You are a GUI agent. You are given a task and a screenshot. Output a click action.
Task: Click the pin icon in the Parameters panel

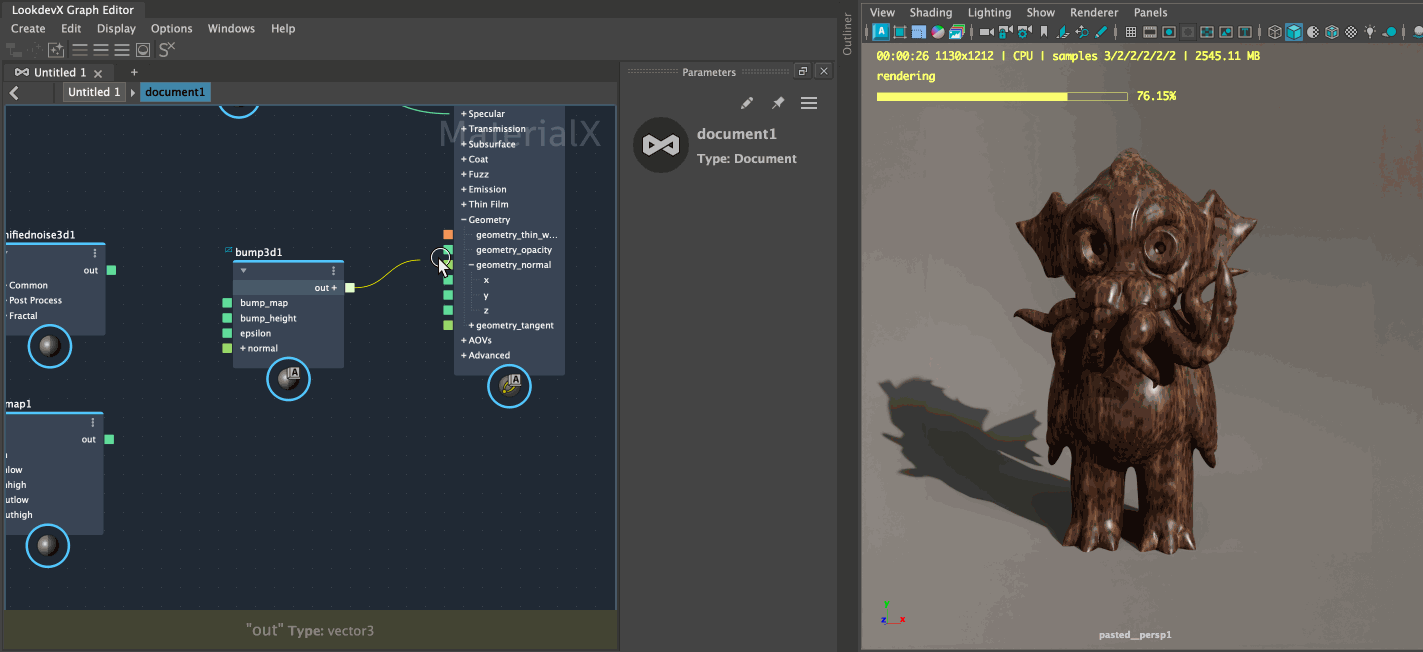click(x=777, y=103)
